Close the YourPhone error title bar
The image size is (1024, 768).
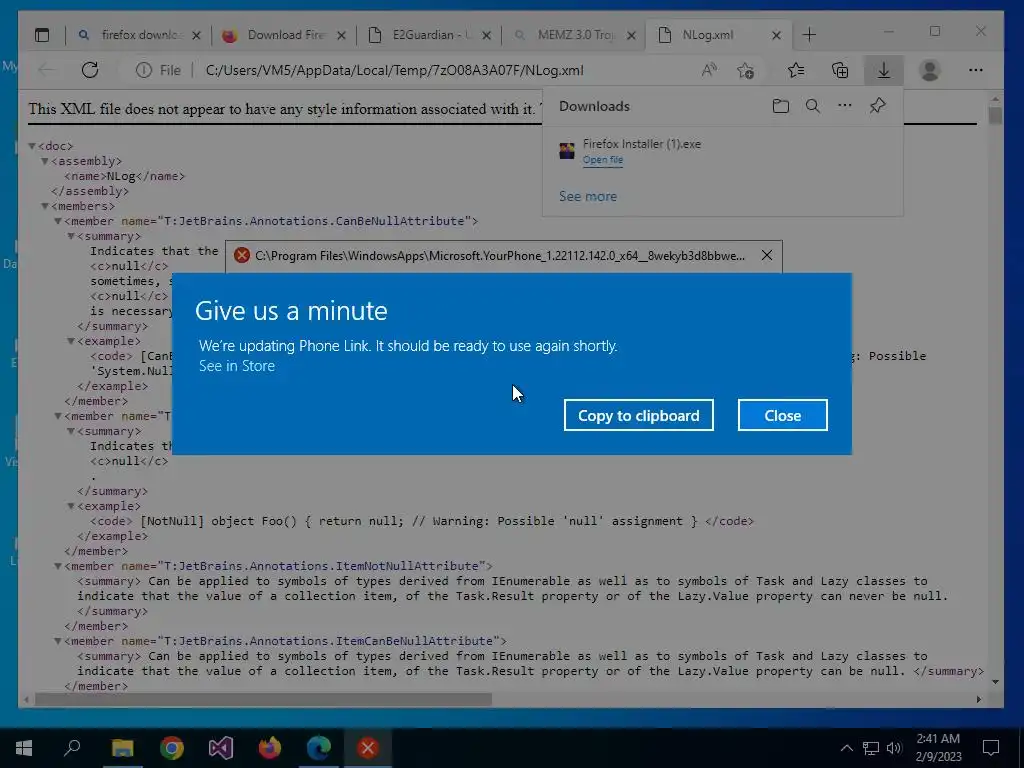tap(767, 255)
